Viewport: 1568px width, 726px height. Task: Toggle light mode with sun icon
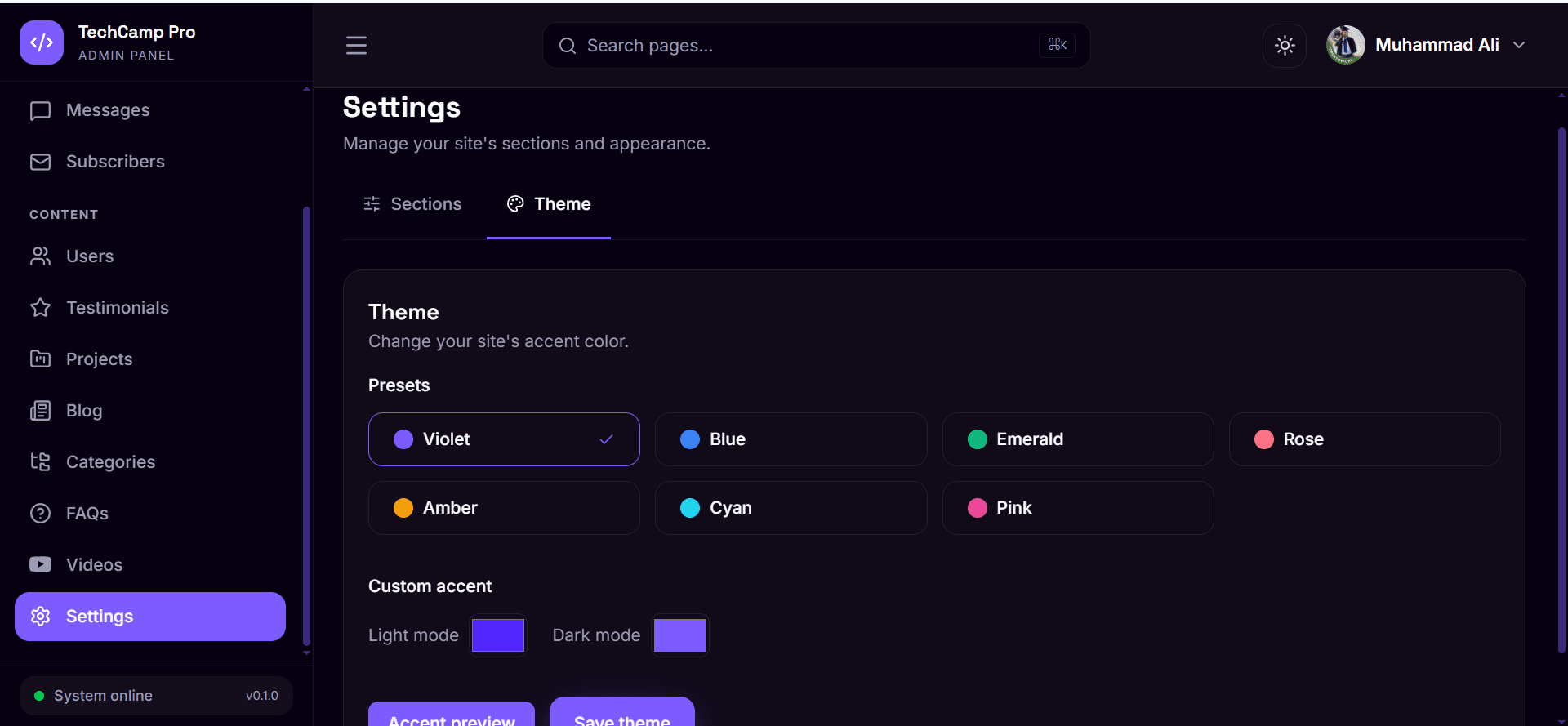1285,45
